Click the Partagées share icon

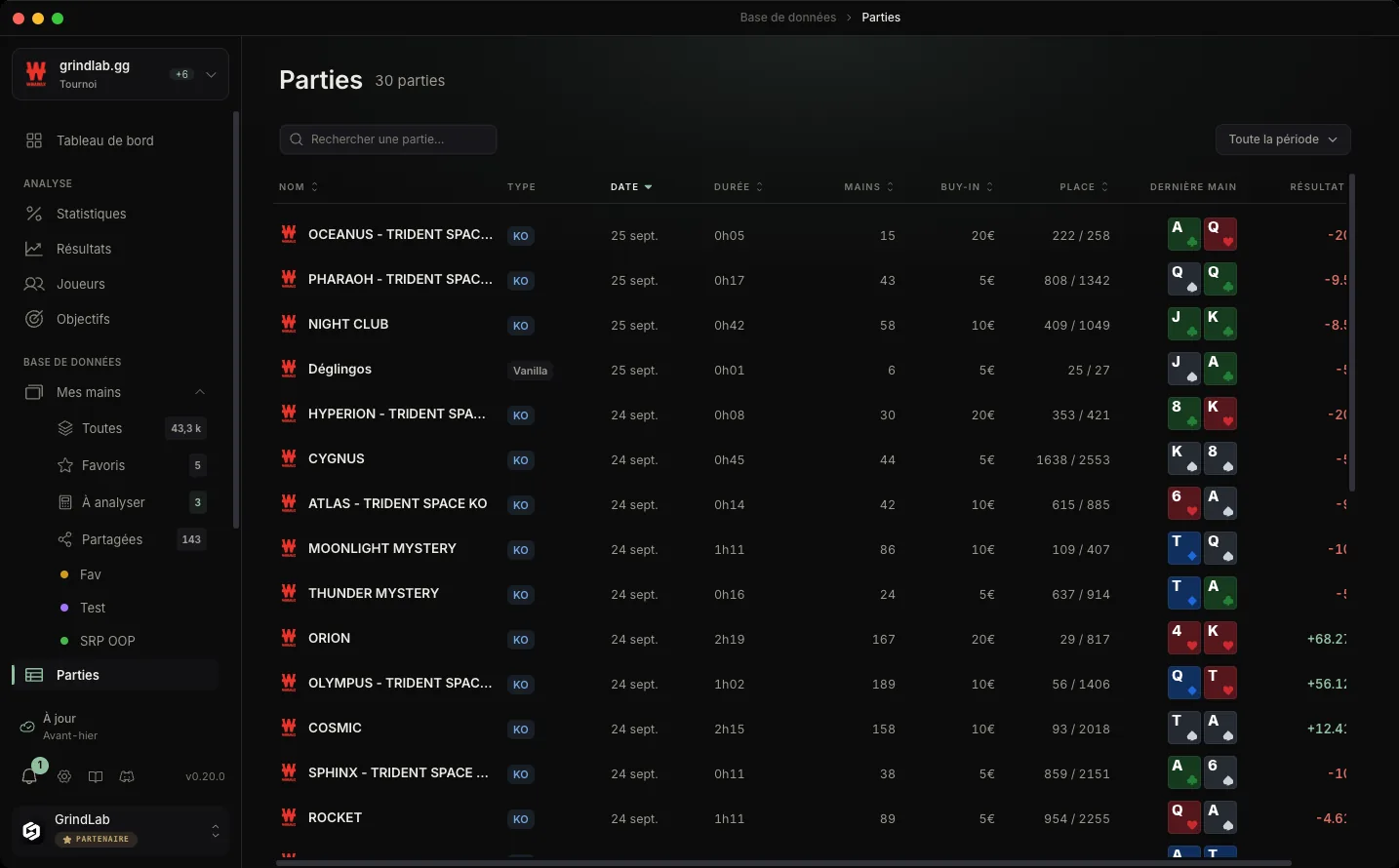65,539
